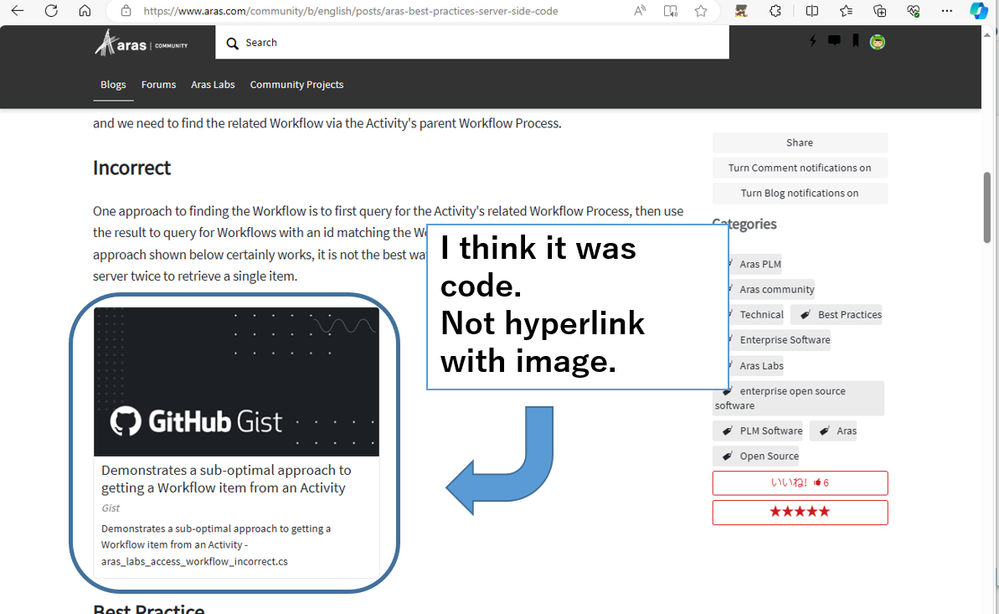The image size is (999, 614).
Task: Open the Aras Labs navigation tab
Action: (x=213, y=85)
